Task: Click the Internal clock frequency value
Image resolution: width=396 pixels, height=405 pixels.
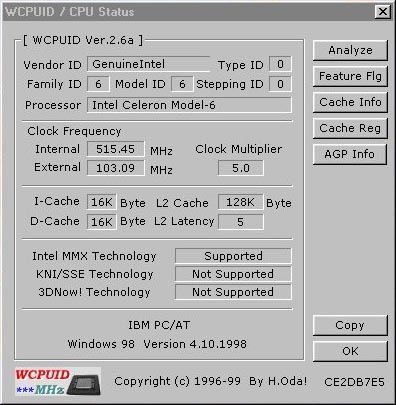Action: (x=116, y=149)
